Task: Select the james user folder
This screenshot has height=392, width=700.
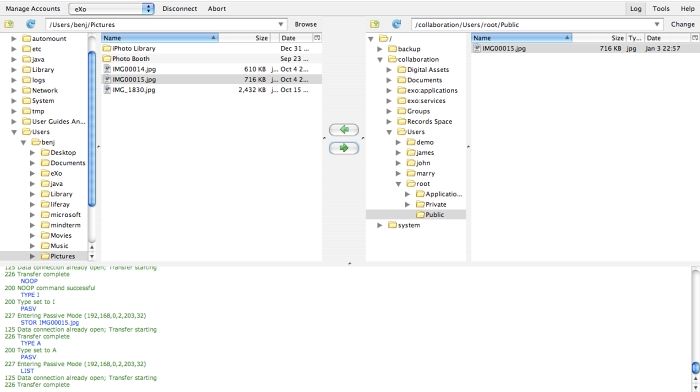Action: point(421,153)
